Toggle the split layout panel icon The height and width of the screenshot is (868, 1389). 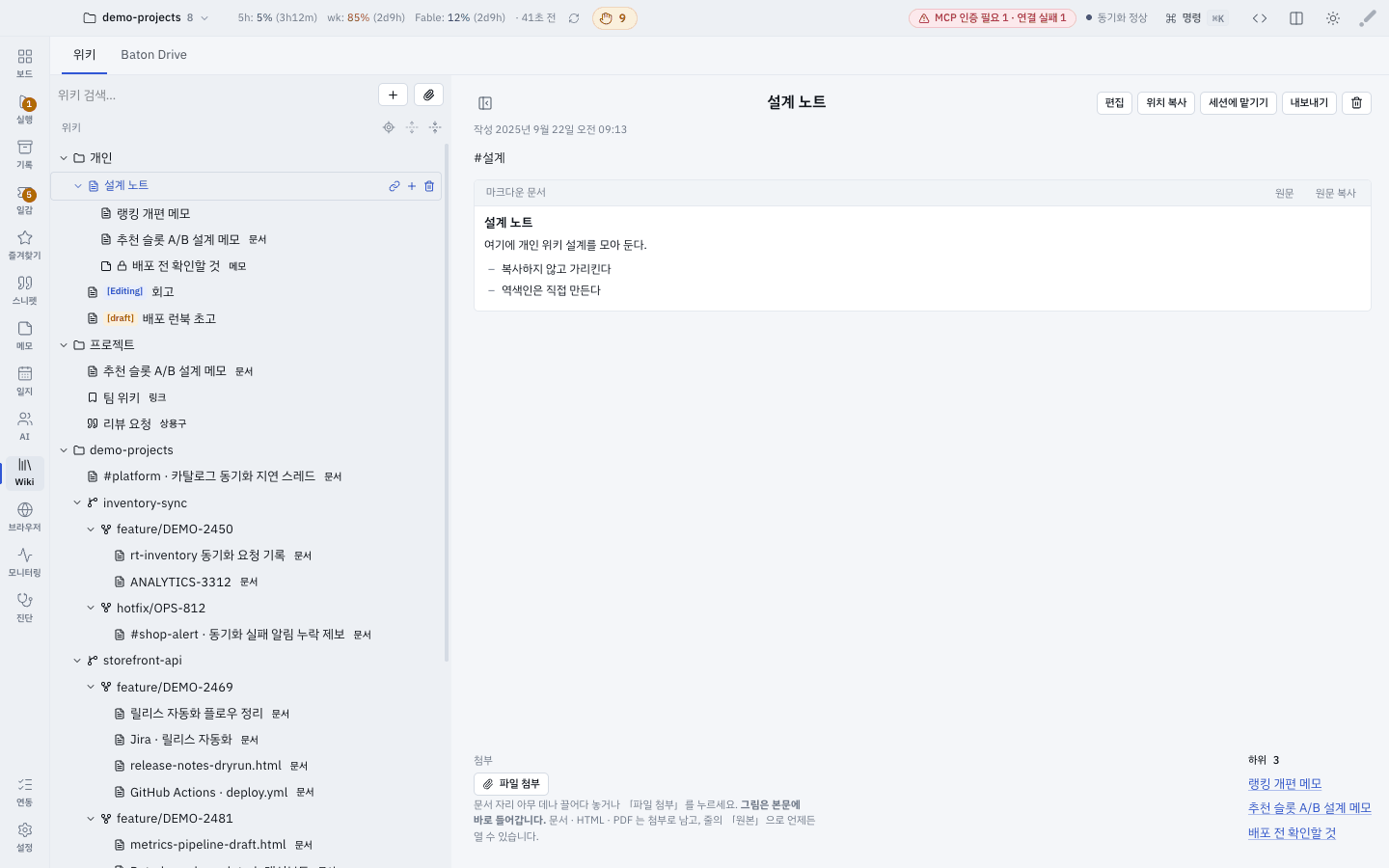point(1296,18)
